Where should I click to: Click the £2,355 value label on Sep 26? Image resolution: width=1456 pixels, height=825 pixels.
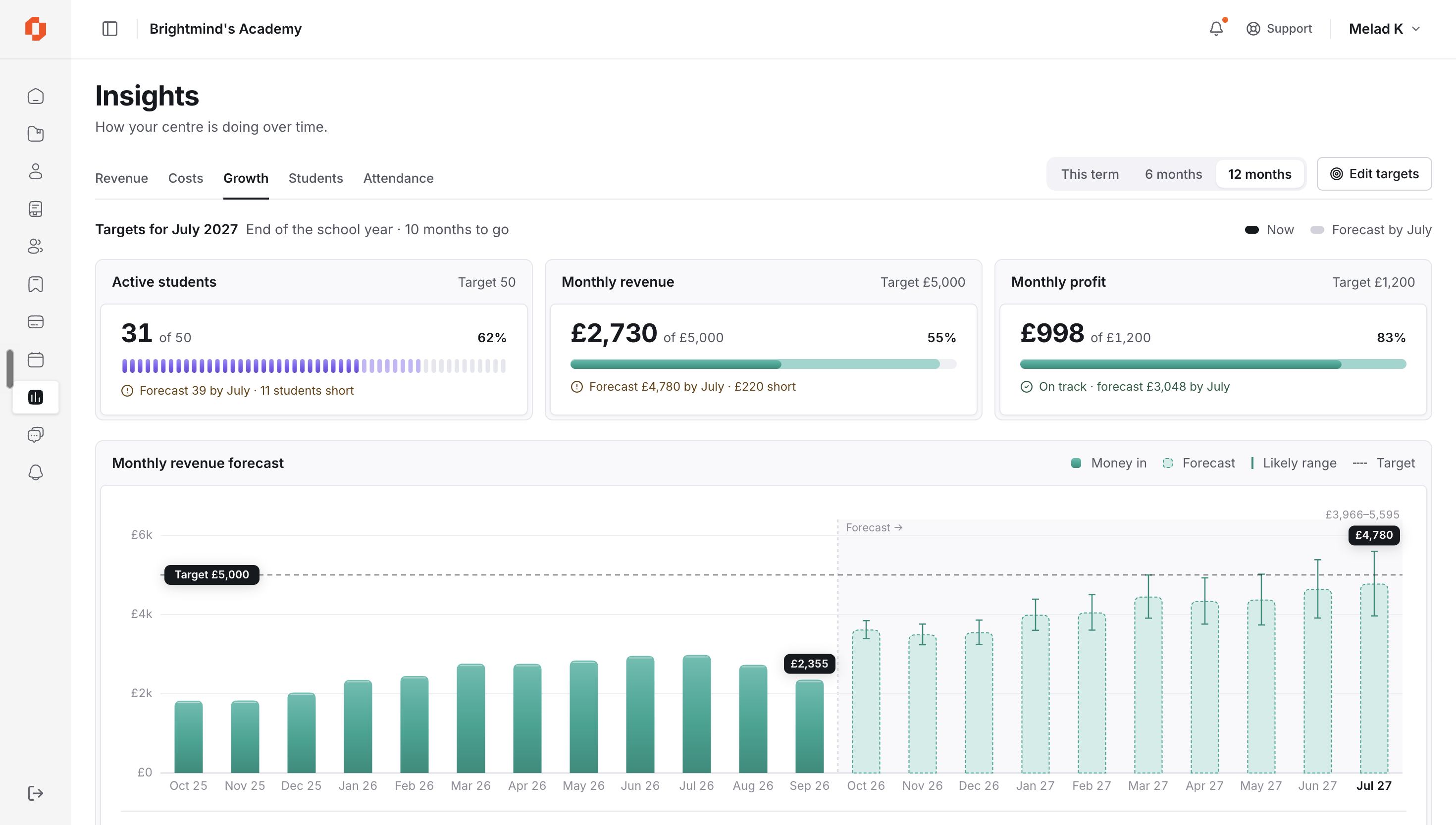(x=809, y=664)
